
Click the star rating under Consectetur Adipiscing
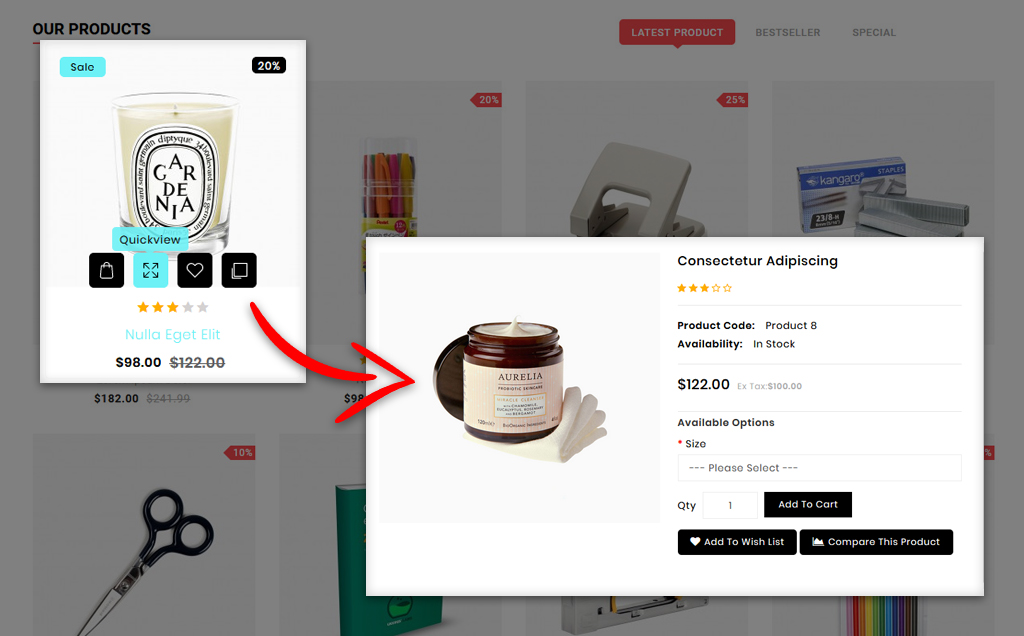pyautogui.click(x=705, y=288)
